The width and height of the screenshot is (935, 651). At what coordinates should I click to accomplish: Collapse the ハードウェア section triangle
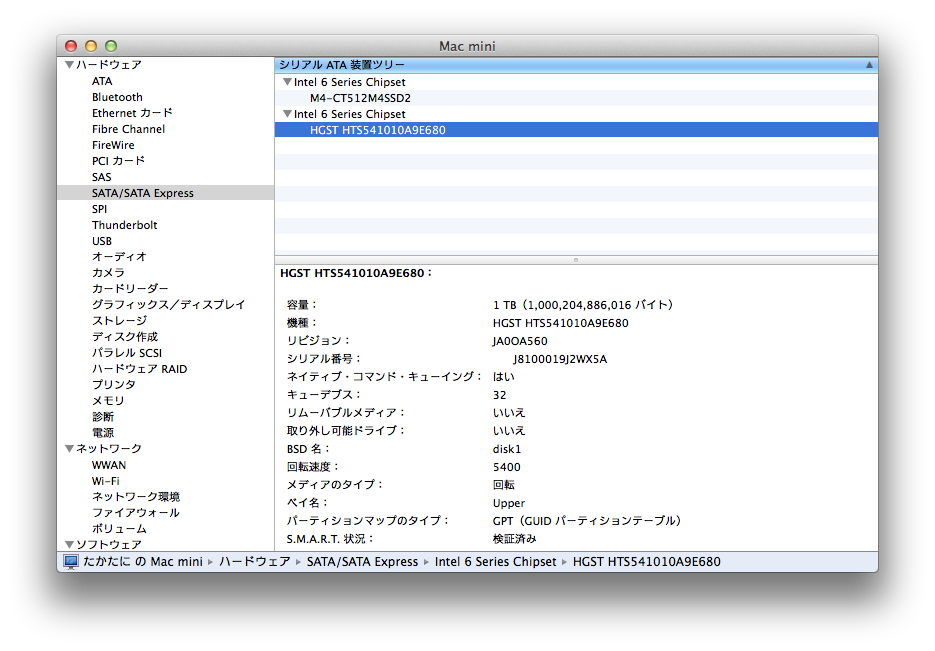coord(69,65)
